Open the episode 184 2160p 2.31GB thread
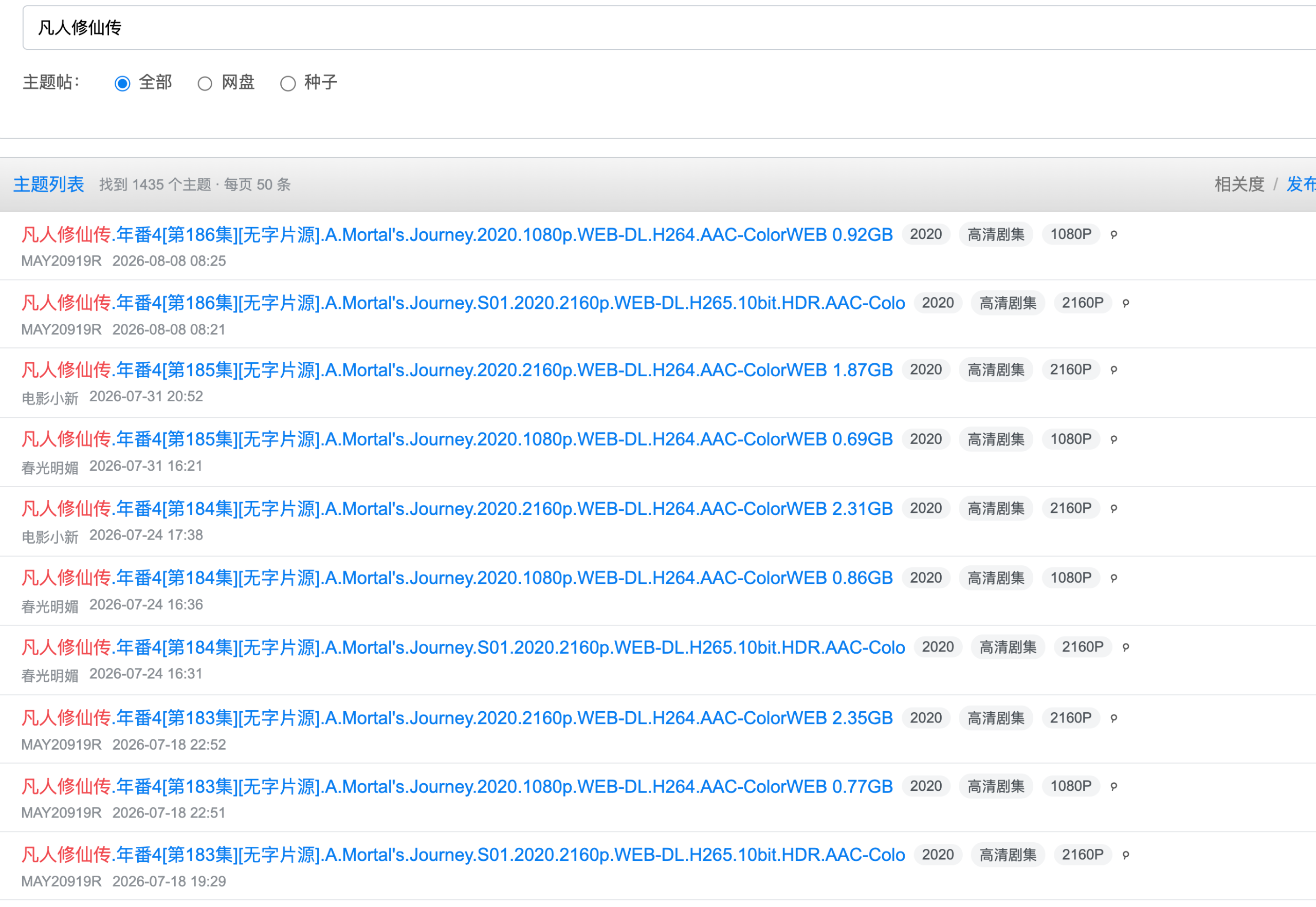This screenshot has width=1316, height=907. [457, 509]
